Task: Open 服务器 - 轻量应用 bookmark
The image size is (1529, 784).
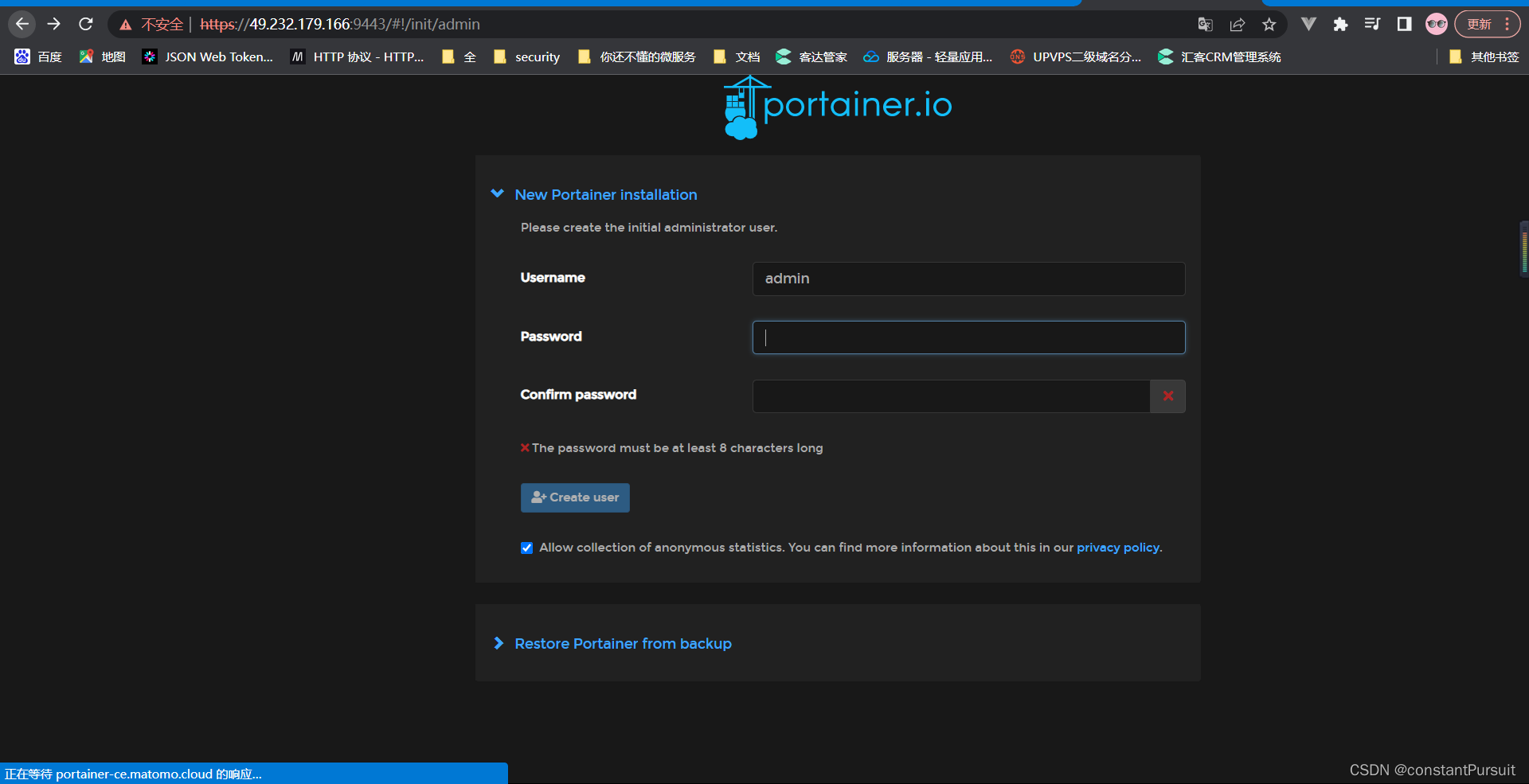Action: coord(928,57)
